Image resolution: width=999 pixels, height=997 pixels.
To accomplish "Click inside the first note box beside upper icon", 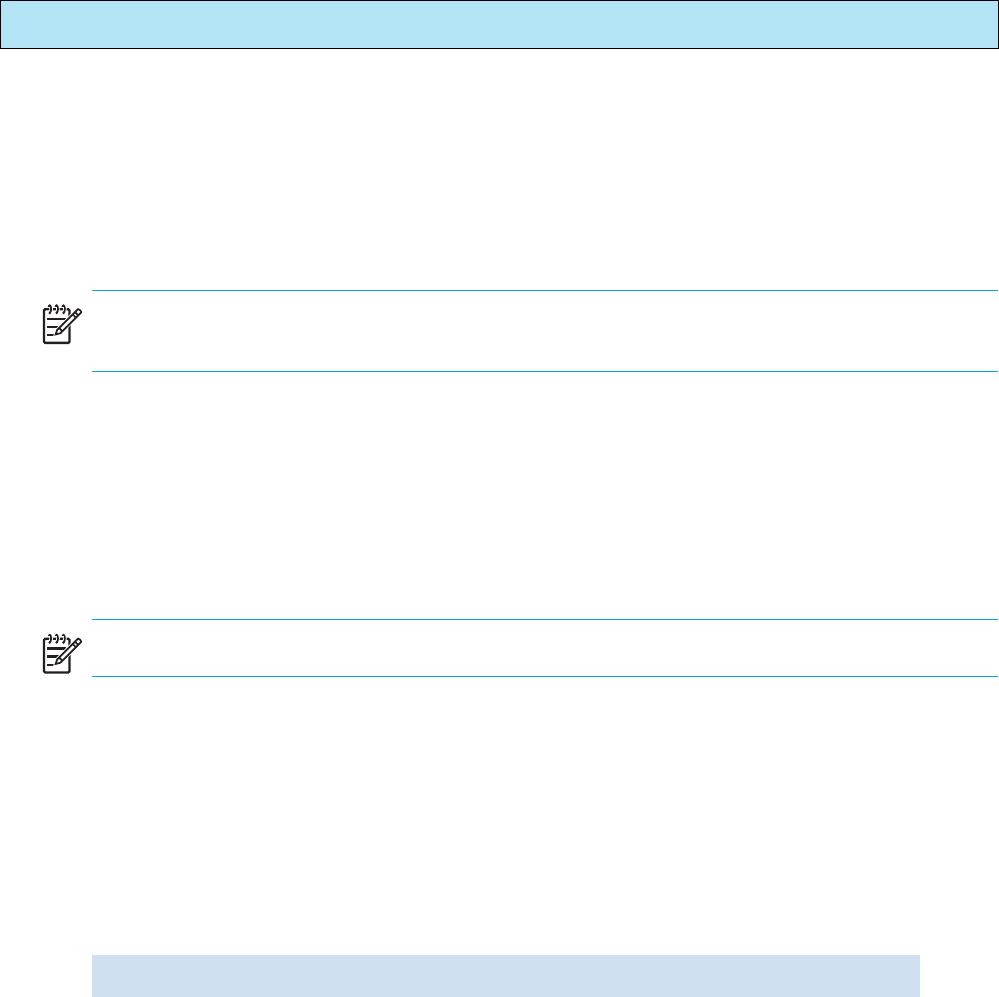I will click(545, 331).
